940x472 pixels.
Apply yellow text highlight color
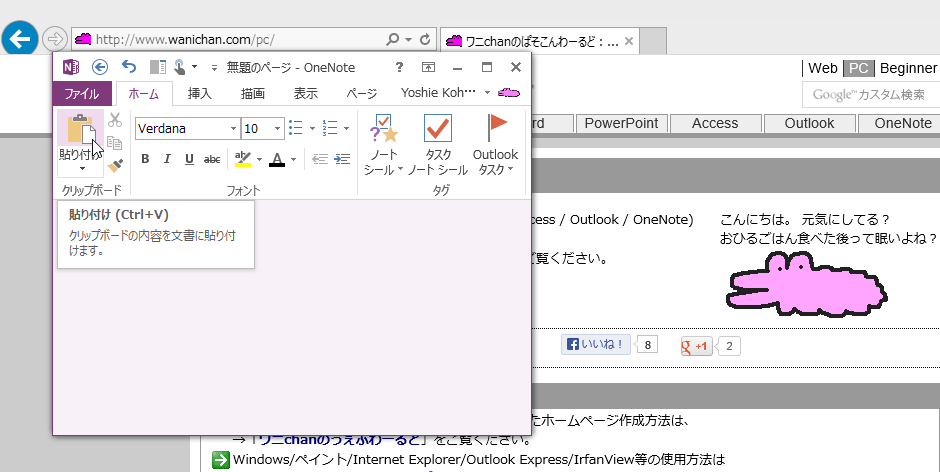[x=243, y=159]
